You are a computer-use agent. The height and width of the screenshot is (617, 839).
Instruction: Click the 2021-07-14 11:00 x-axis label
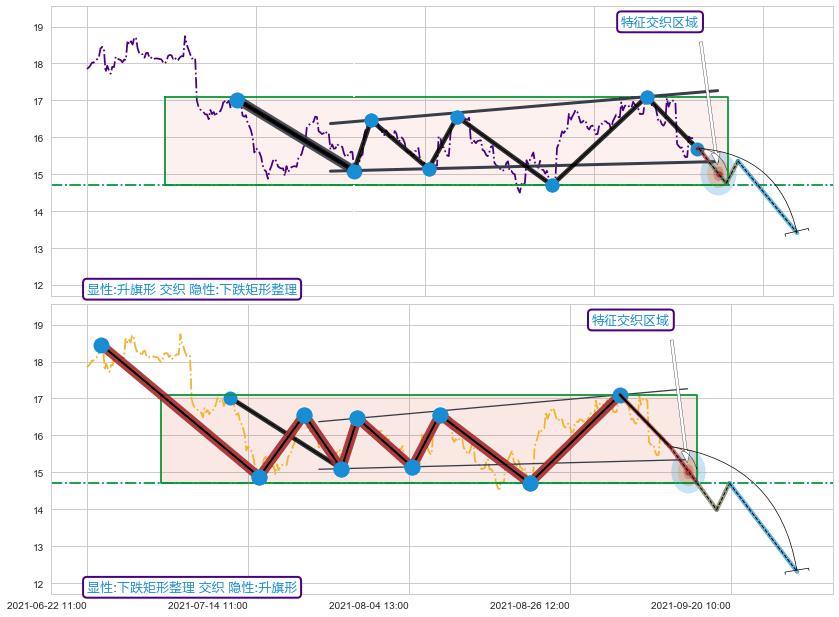click(207, 605)
